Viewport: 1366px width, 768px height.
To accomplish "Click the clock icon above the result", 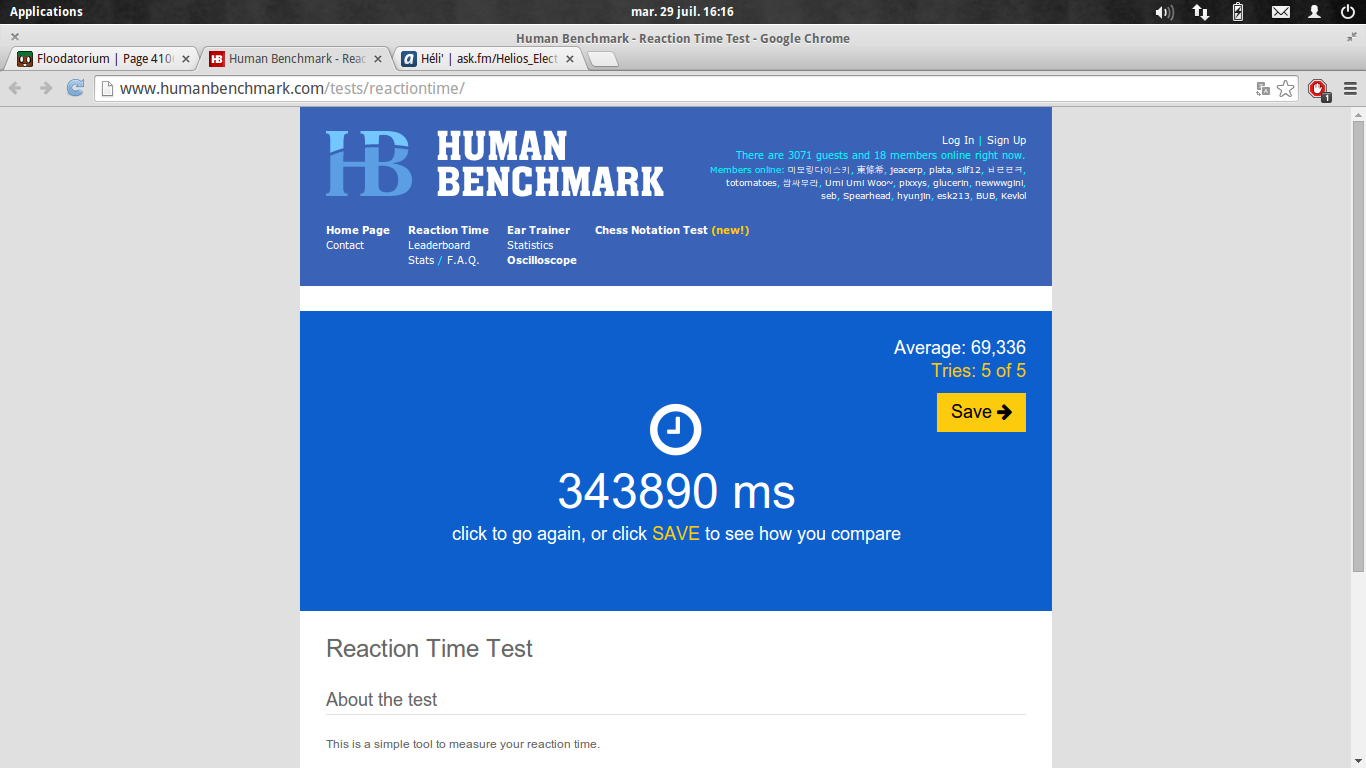I will 675,430.
